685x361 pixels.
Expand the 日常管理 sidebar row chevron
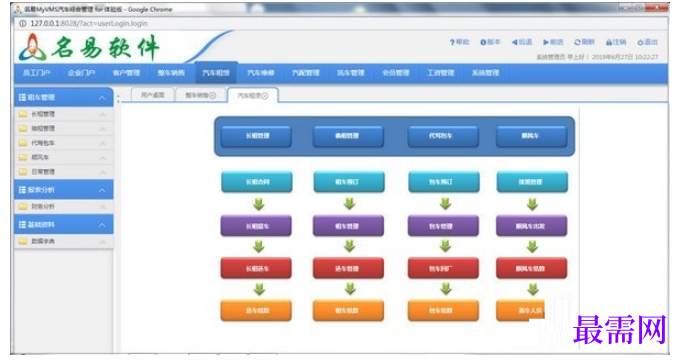click(x=103, y=172)
